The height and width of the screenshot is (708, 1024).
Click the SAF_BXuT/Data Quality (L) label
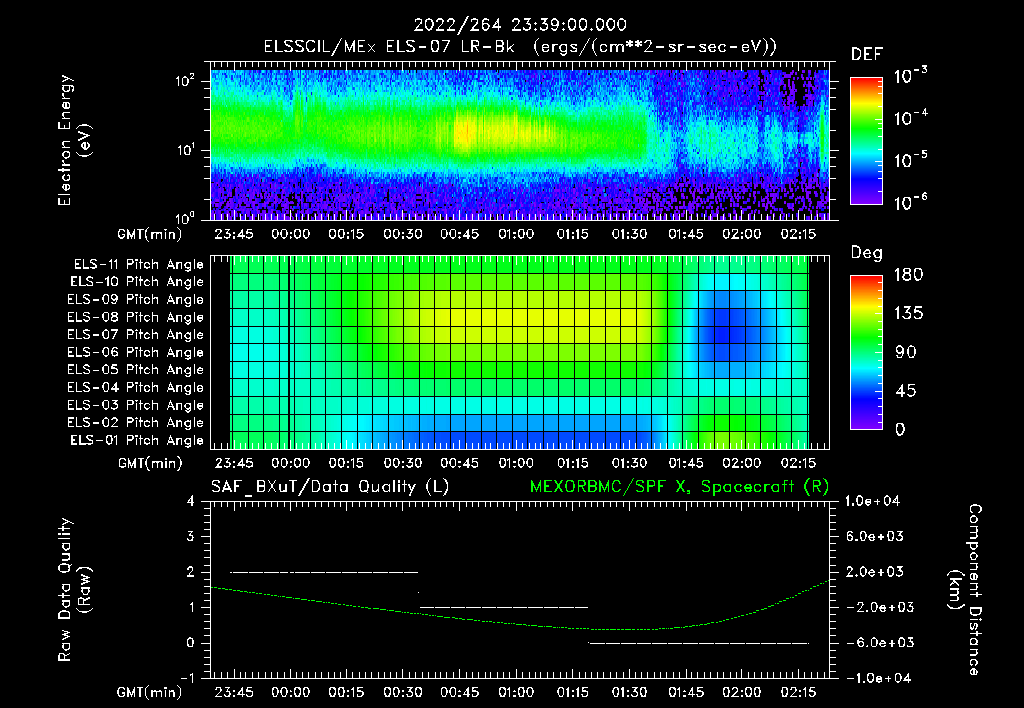click(330, 487)
